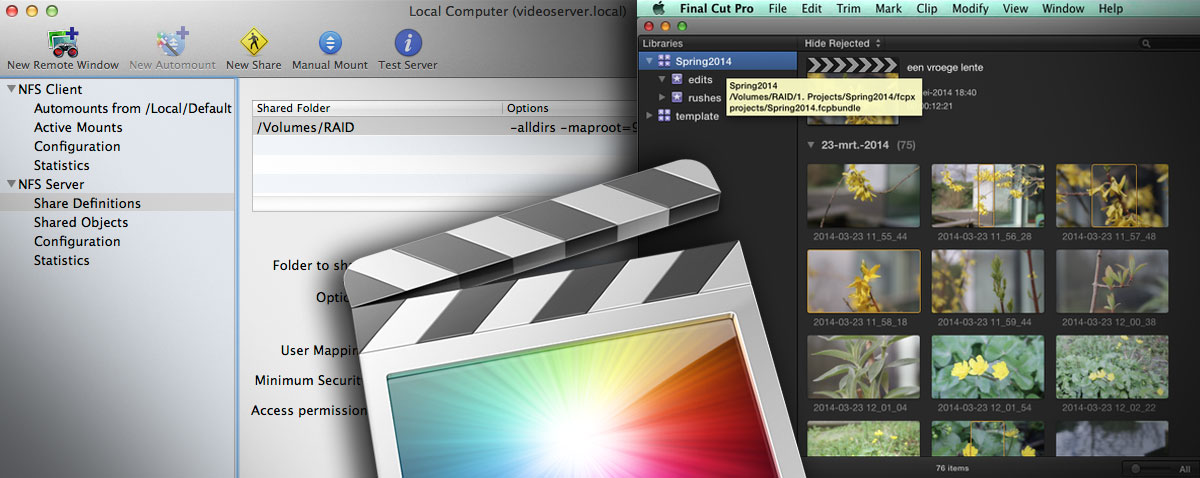Viewport: 1200px width, 478px height.
Task: Click the Shared Folder column header
Action: [377, 108]
